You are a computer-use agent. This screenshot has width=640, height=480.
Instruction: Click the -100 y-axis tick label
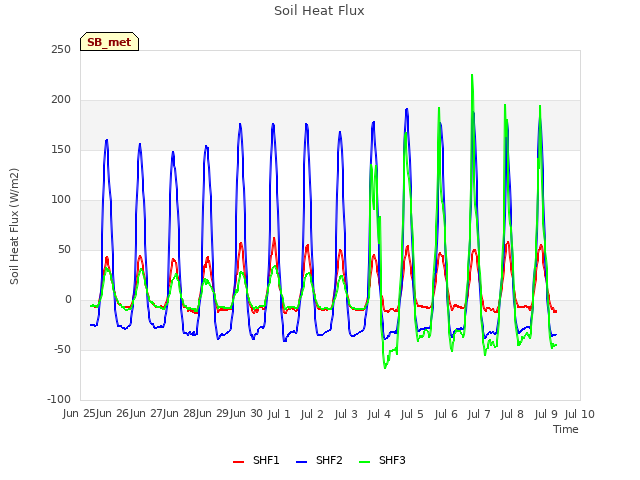(59, 400)
